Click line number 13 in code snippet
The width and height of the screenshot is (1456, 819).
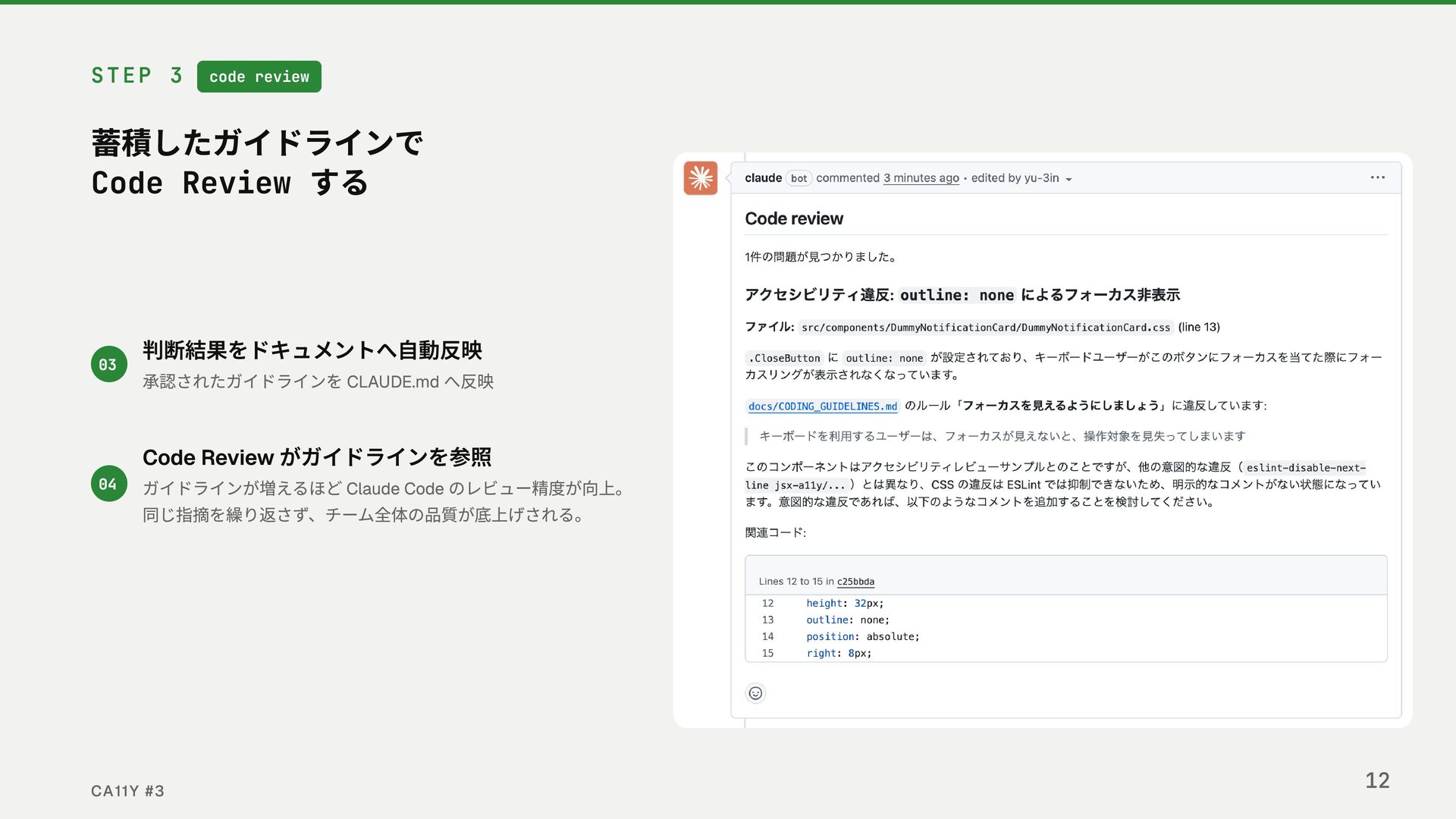pyautogui.click(x=767, y=620)
